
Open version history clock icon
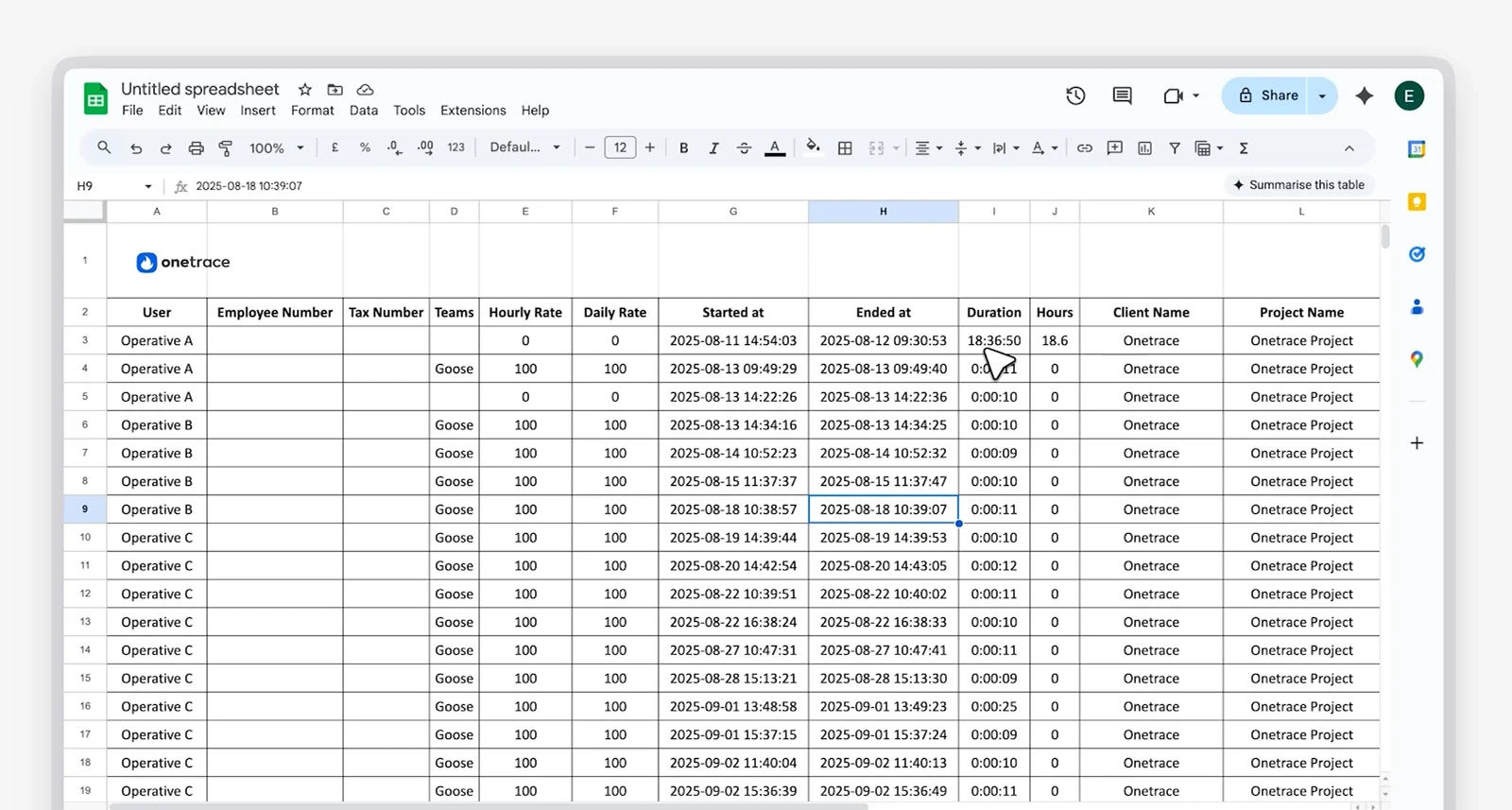click(x=1075, y=95)
